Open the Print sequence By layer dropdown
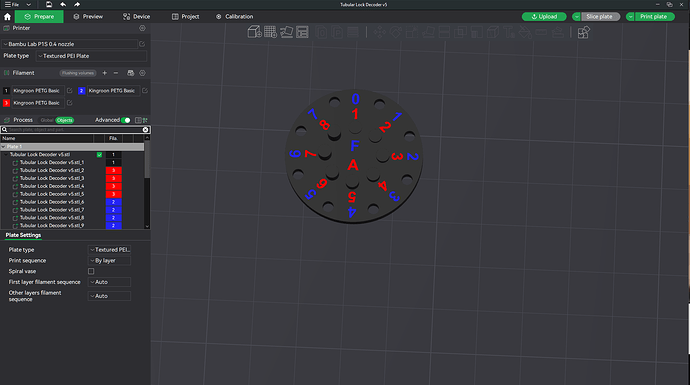This screenshot has height=385, width=690. pyautogui.click(x=109, y=260)
